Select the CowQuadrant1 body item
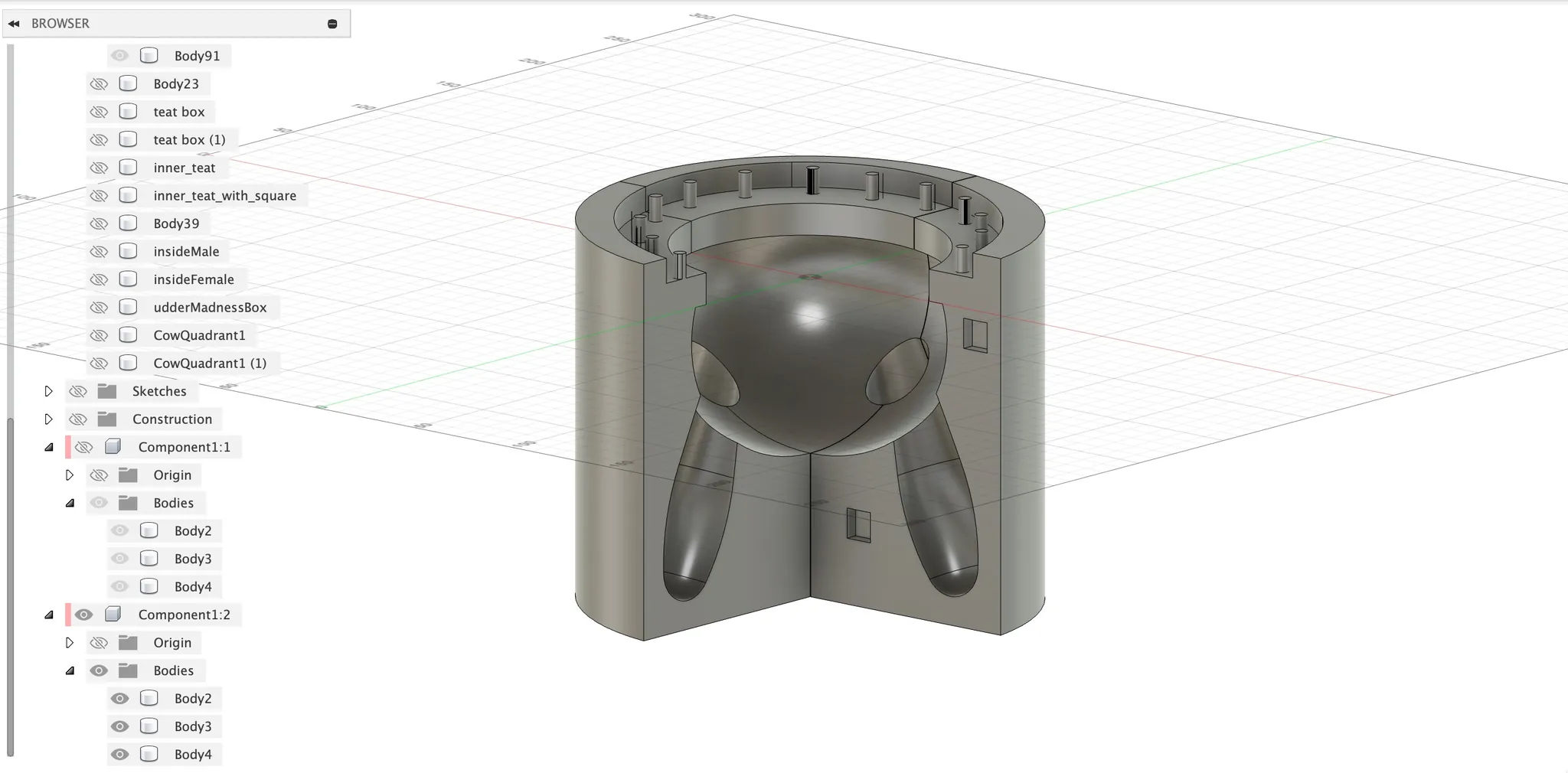Screen dimensions: 1568x773 tap(199, 335)
